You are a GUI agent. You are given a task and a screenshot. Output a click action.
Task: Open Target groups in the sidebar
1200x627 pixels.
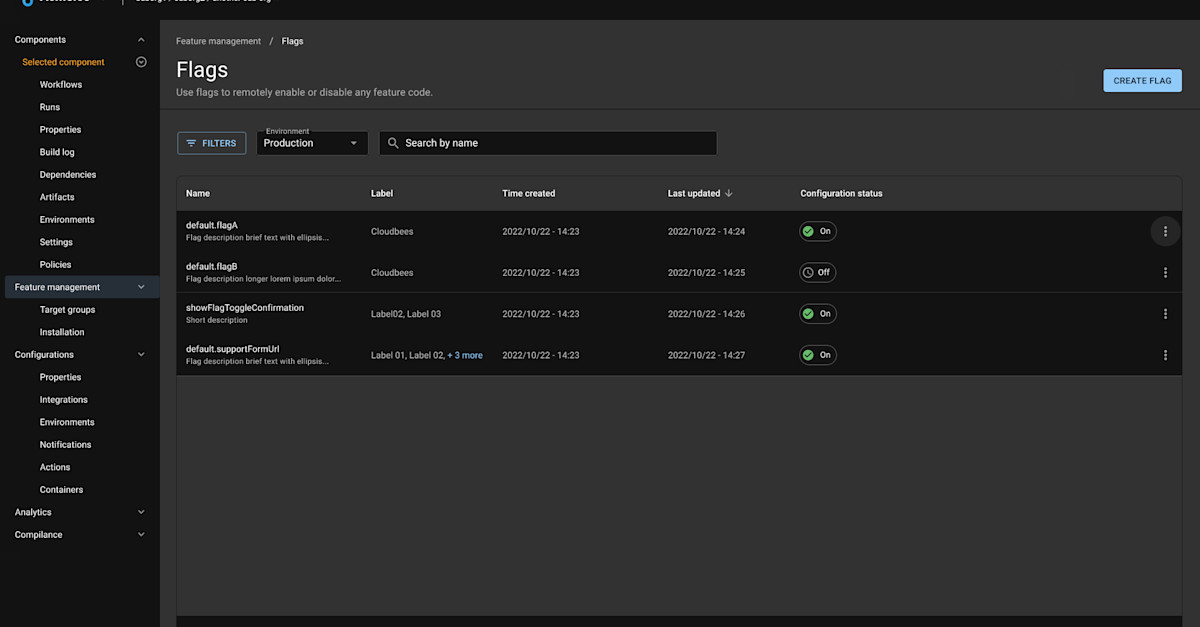point(67,310)
